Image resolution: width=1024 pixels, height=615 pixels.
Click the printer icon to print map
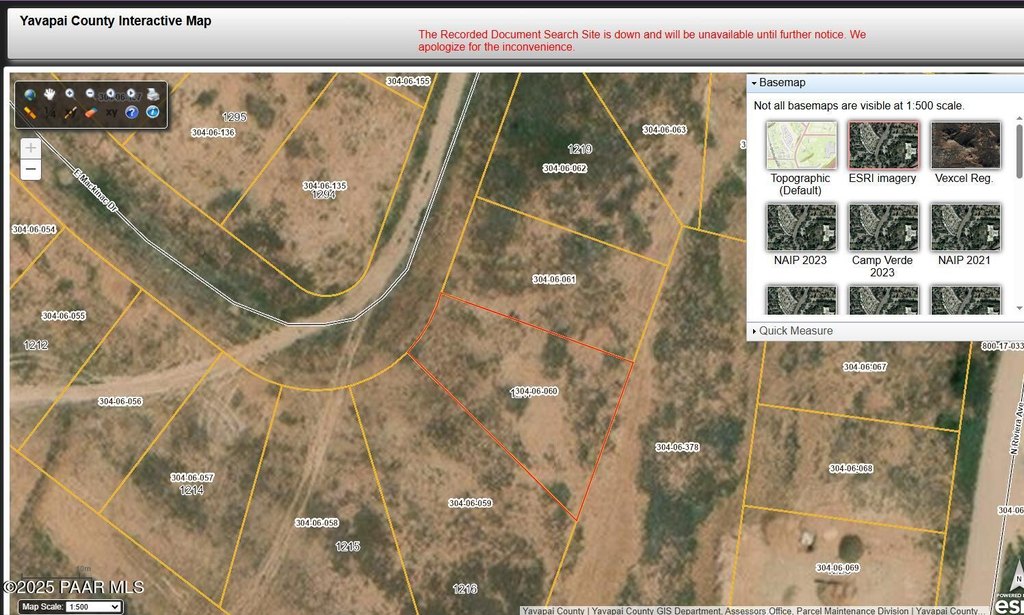tap(152, 94)
